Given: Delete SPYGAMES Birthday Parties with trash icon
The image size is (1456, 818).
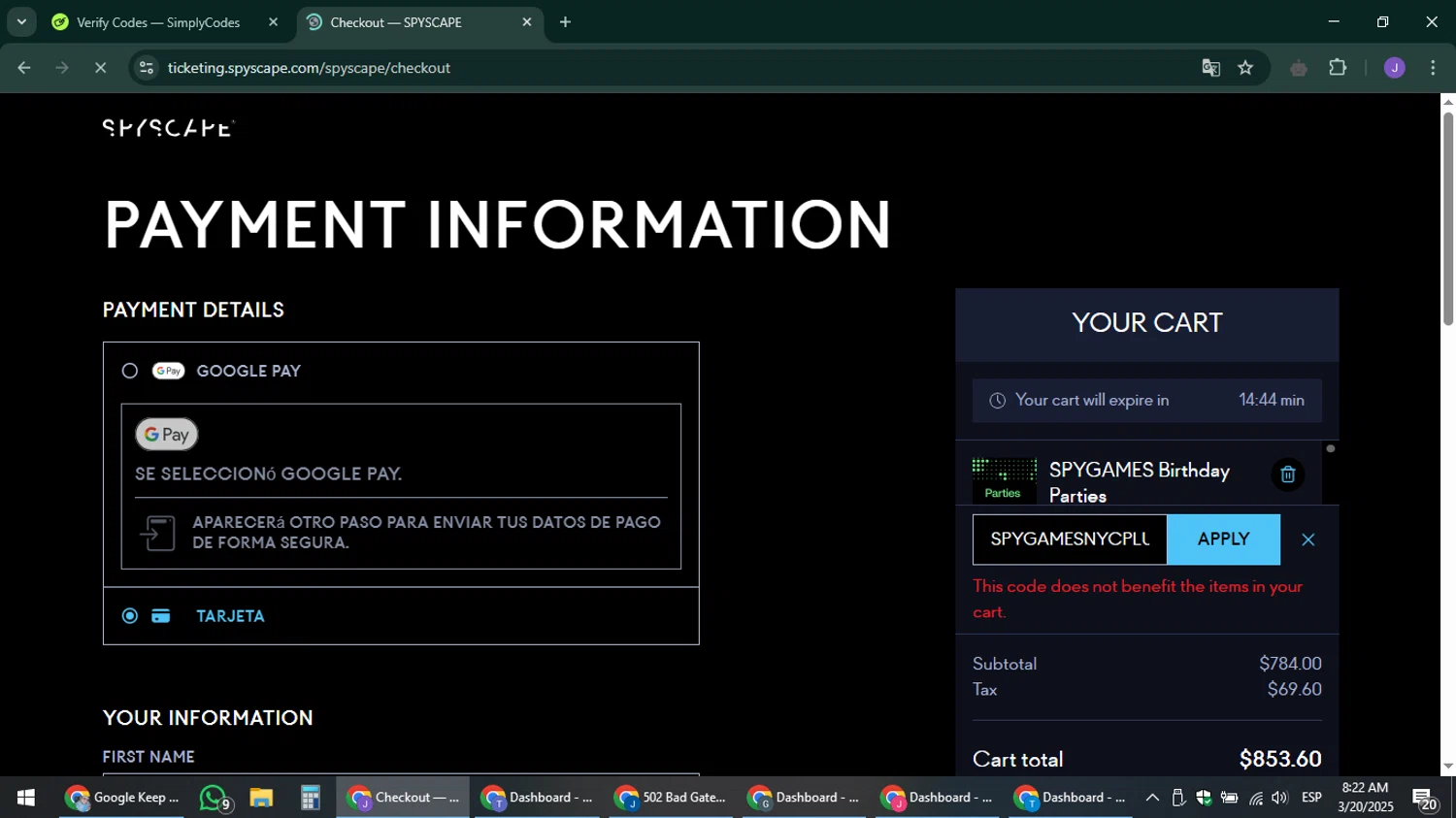Looking at the screenshot, I should point(1288,474).
